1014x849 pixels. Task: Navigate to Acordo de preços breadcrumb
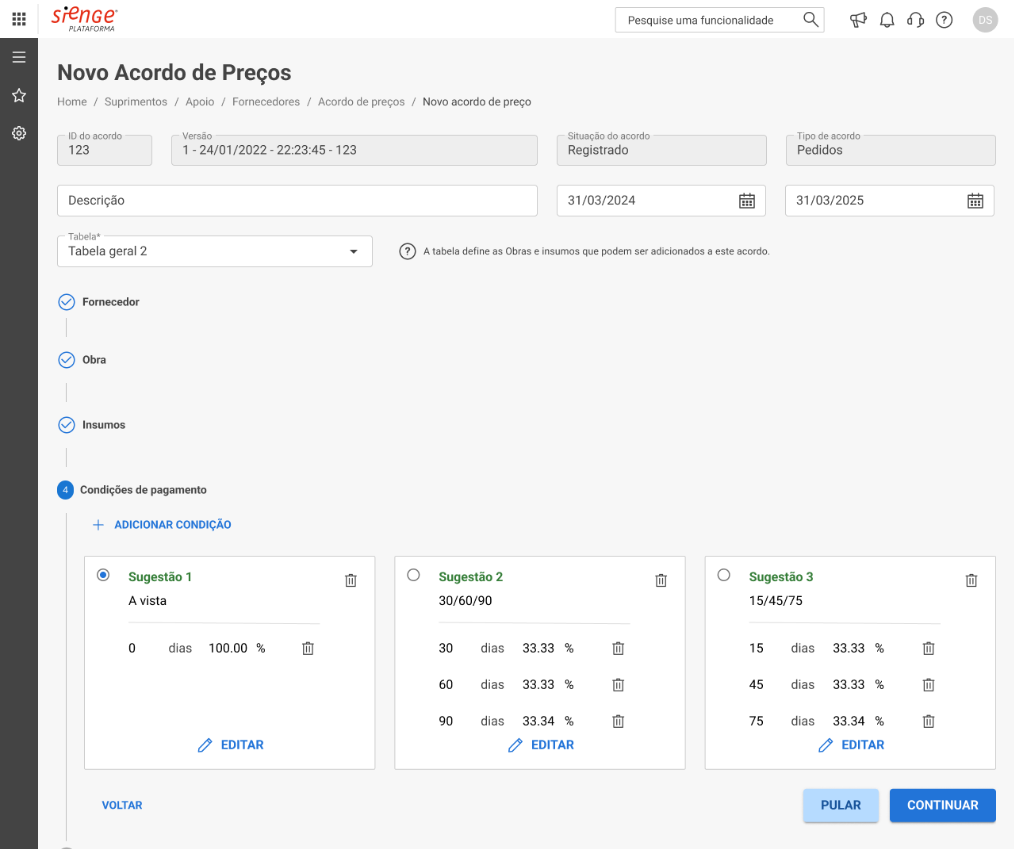(x=361, y=102)
